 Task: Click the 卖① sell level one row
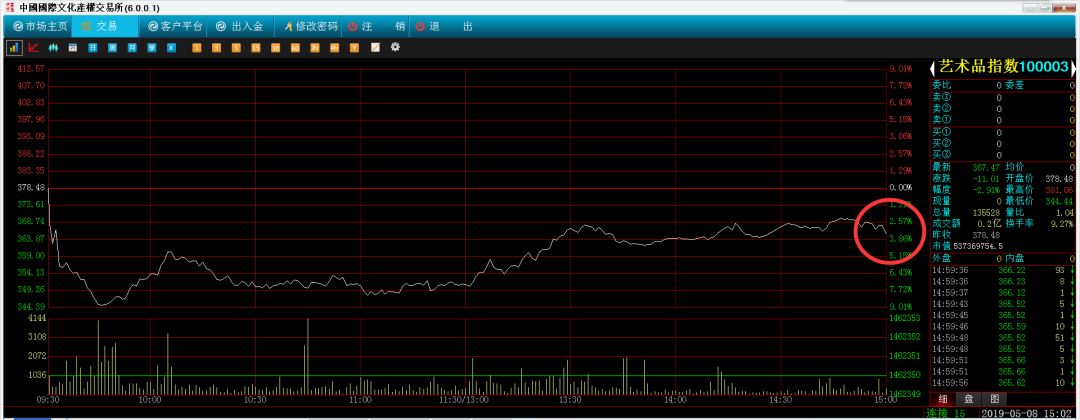pos(1003,120)
